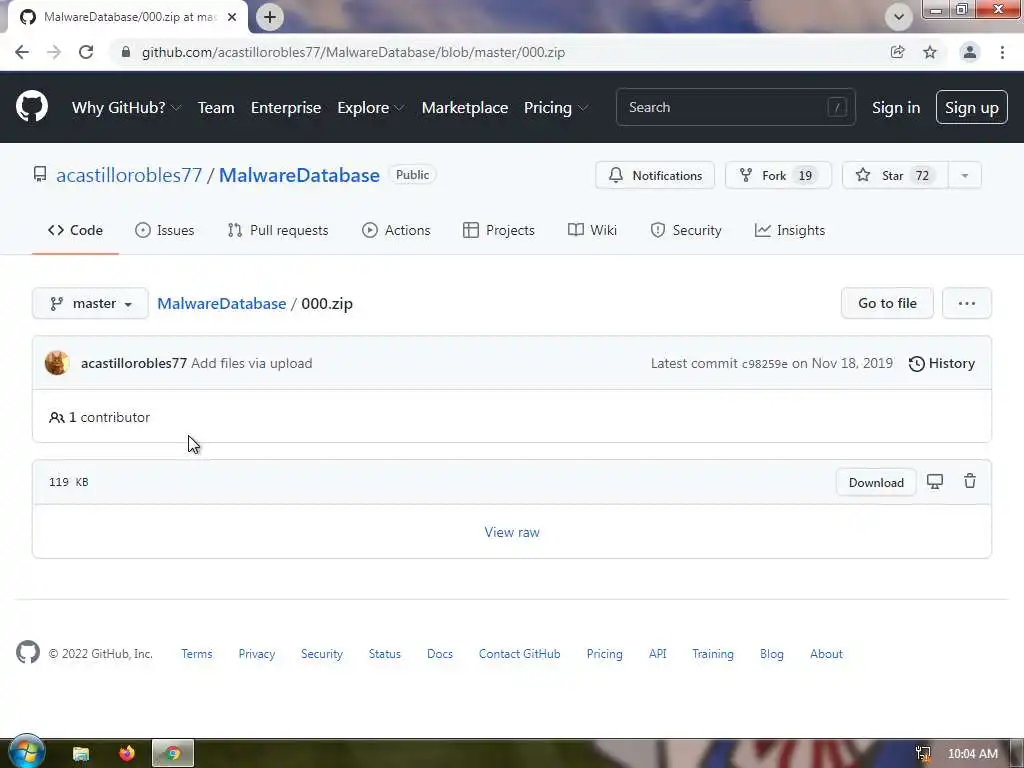The width and height of the screenshot is (1024, 768).
Task: Click the GitHub search field
Action: point(735,107)
